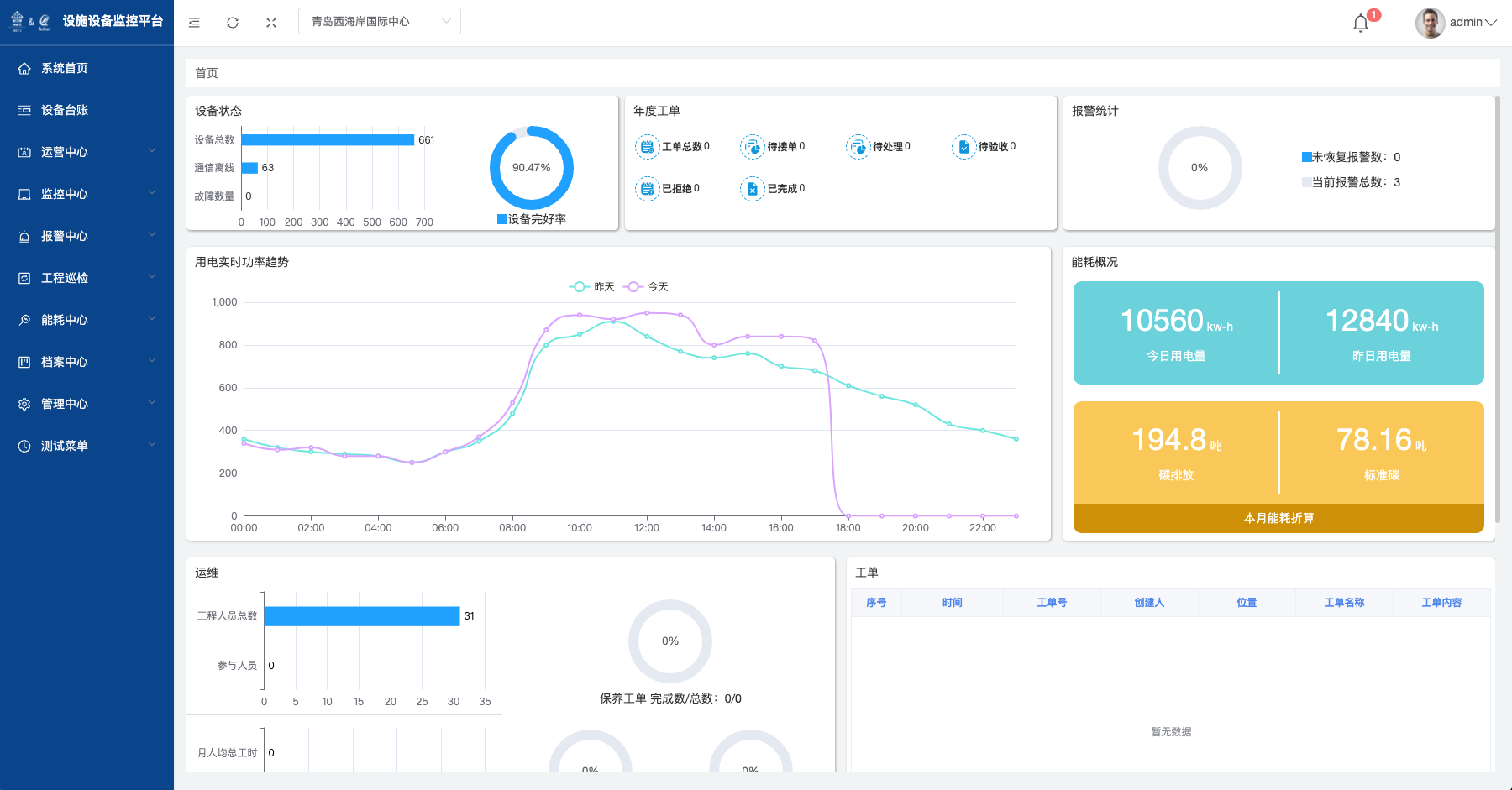Click the 工单总数 work order icon
Viewport: 1512px width, 790px height.
(647, 147)
